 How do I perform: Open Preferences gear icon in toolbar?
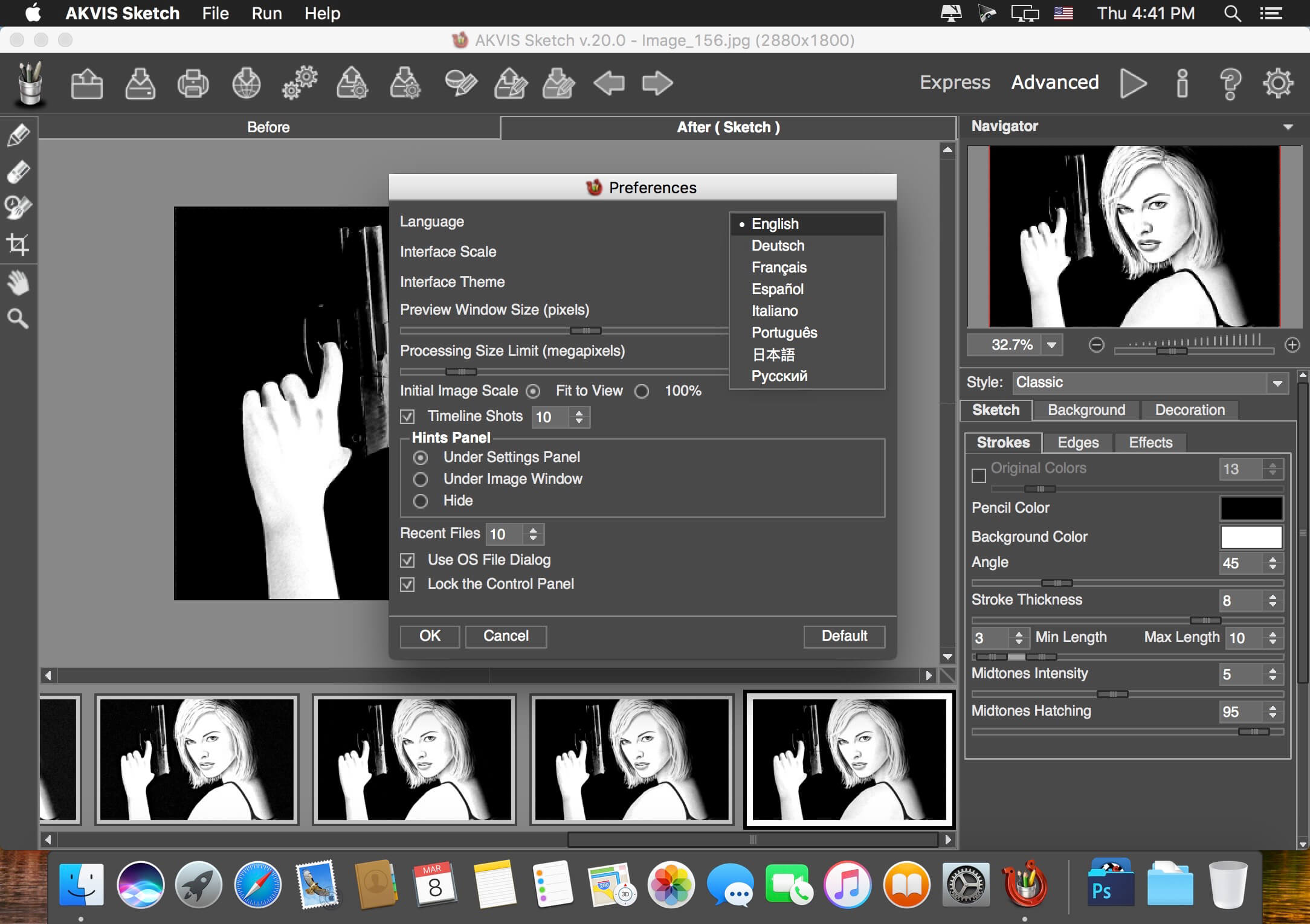(1278, 83)
